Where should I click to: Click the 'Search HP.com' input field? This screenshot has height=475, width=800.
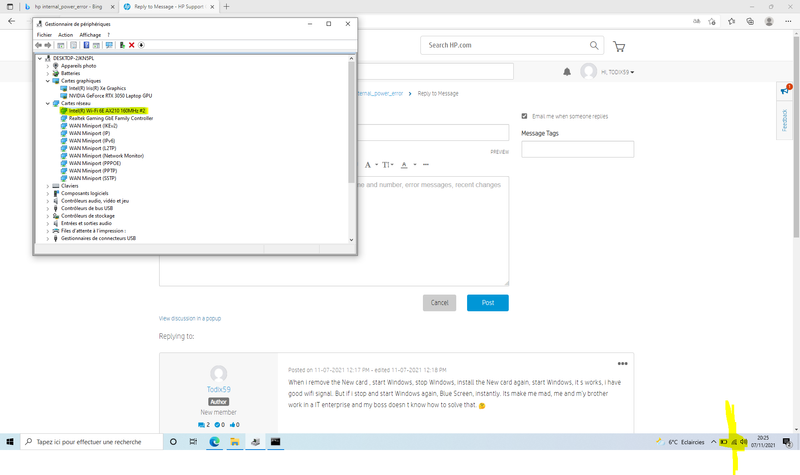[x=505, y=45]
